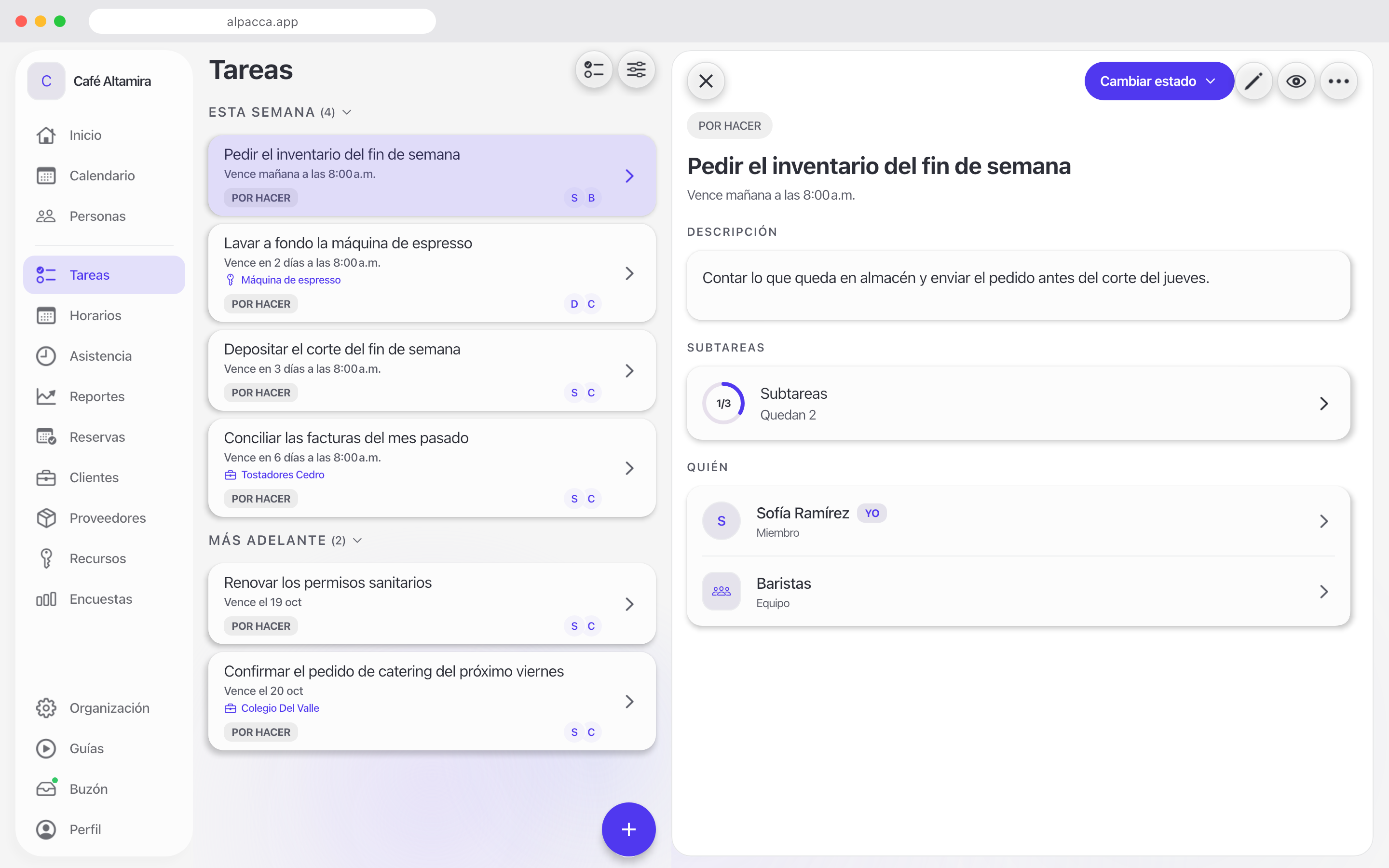Click the Tostadores Cedro link
The width and height of the screenshot is (1389, 868).
(283, 475)
